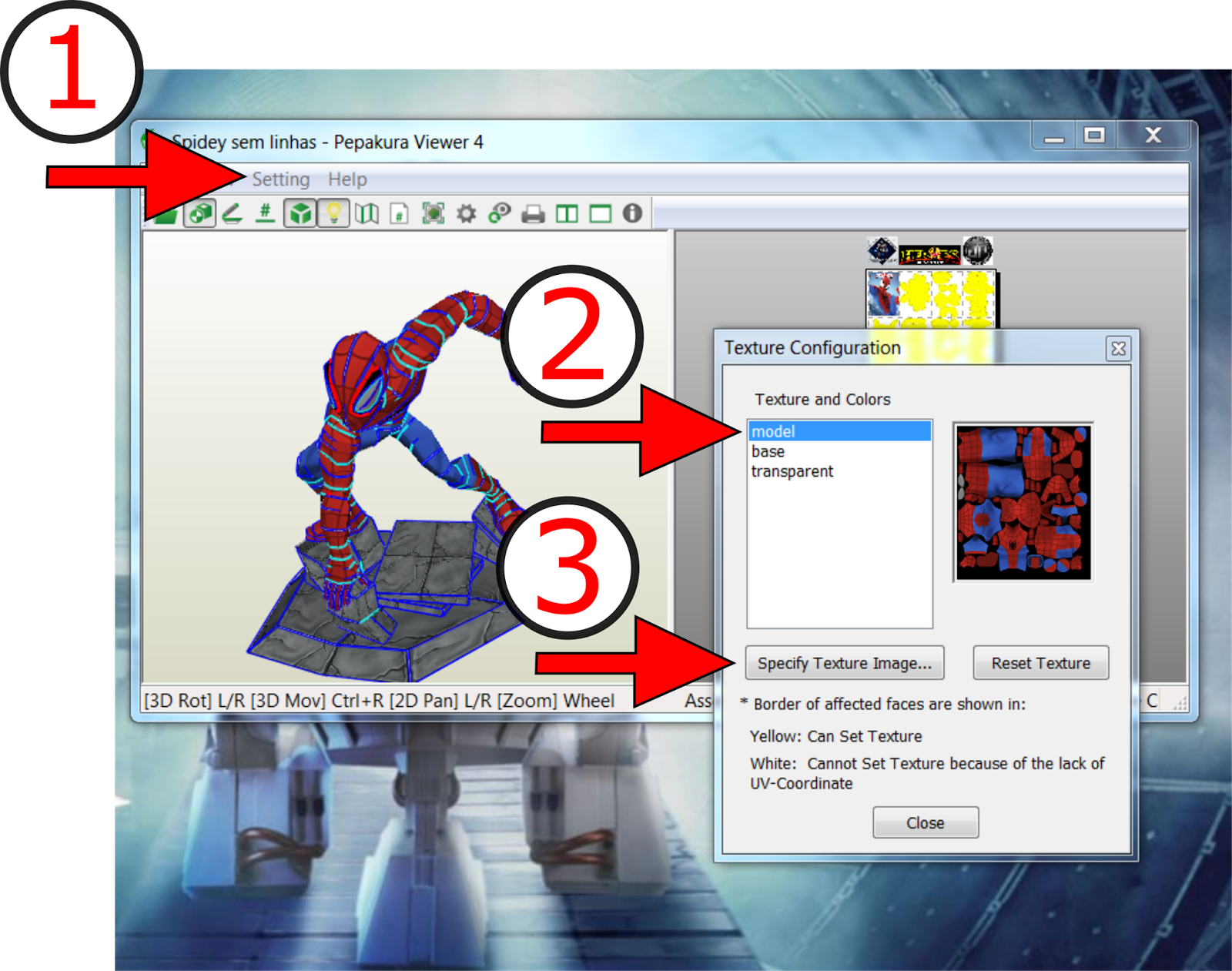Click the page number sheet icon

click(x=399, y=213)
